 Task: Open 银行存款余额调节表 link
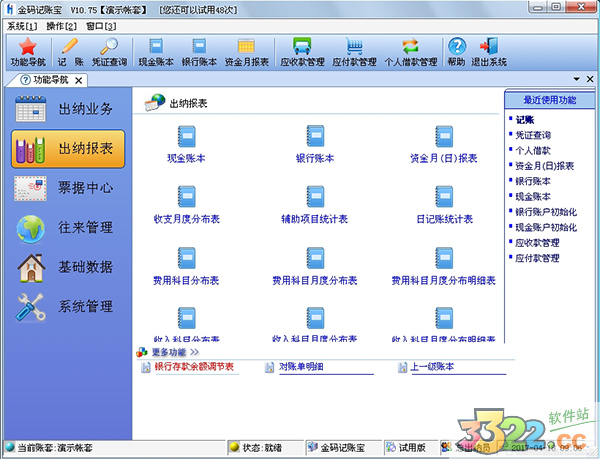[x=194, y=367]
